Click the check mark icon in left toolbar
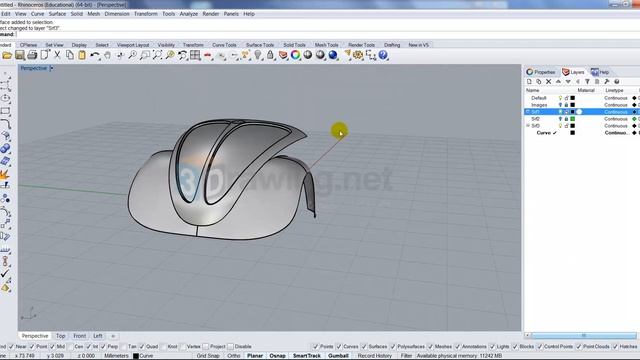This screenshot has height=360, width=640. click(x=5, y=274)
